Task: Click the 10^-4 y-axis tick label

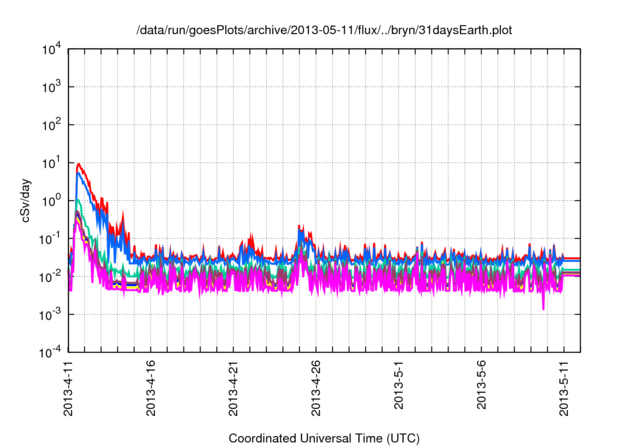Action: (x=49, y=352)
